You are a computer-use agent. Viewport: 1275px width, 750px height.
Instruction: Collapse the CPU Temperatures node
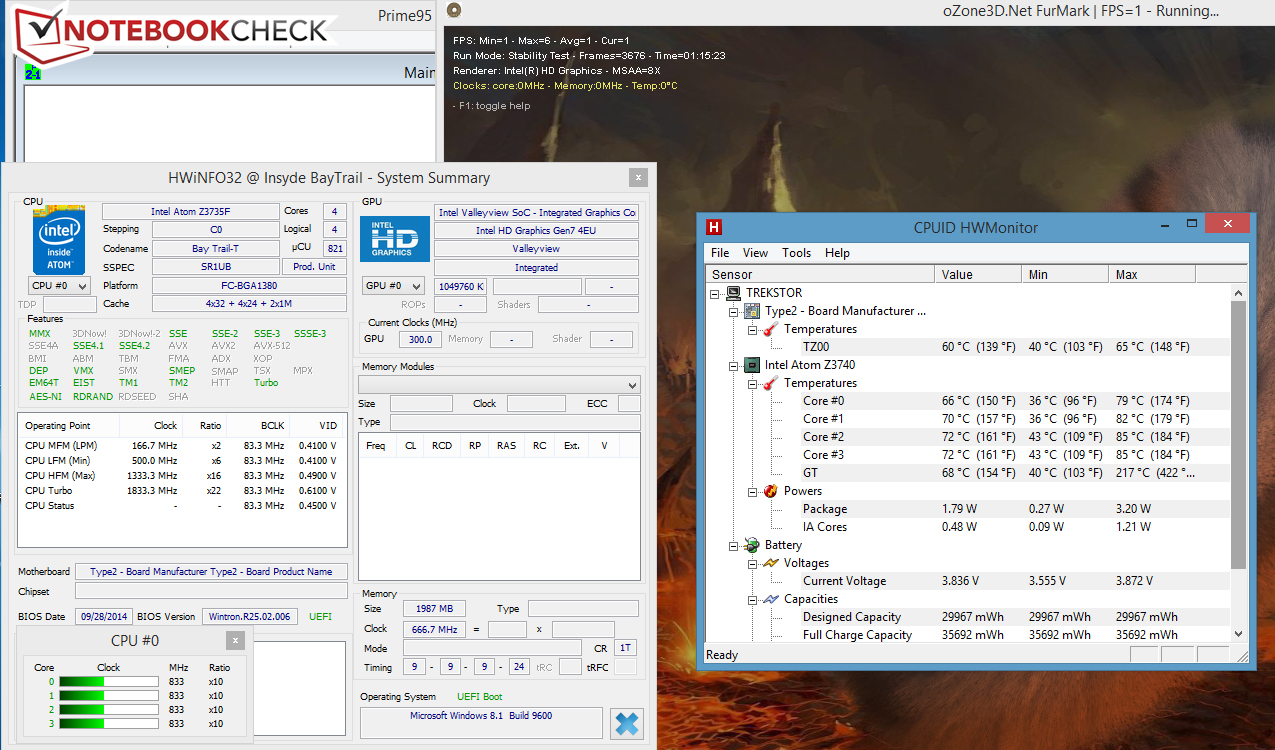click(751, 384)
